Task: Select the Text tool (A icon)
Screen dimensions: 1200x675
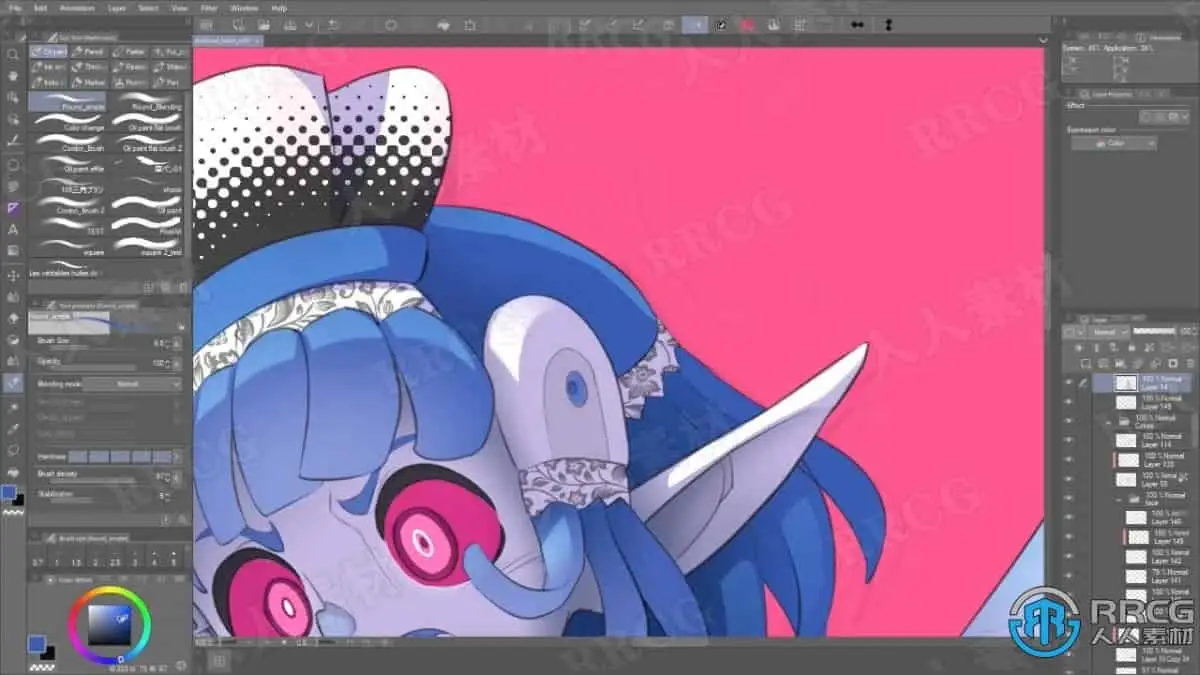Action: click(x=13, y=230)
